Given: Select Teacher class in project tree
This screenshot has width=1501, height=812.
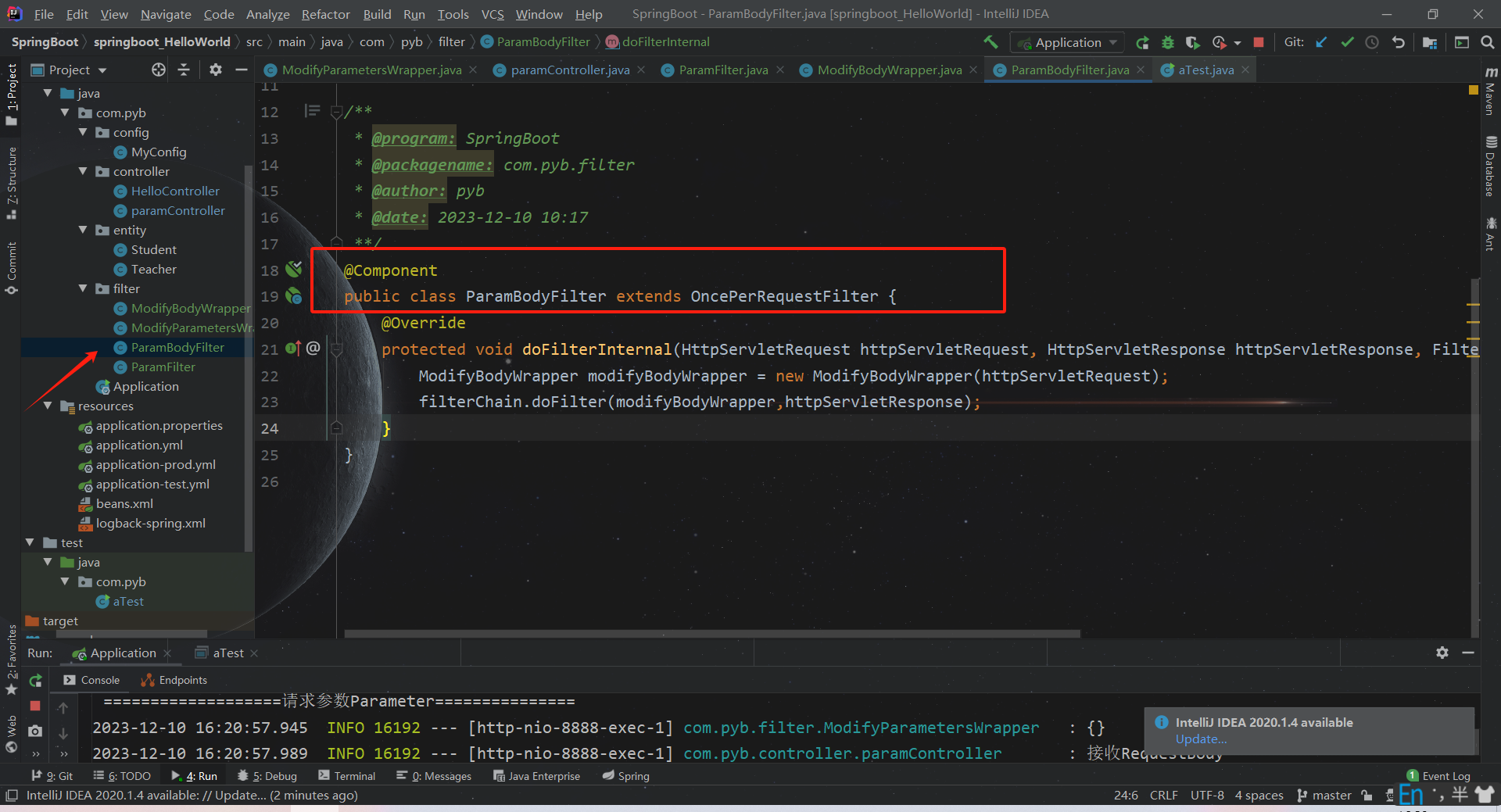Looking at the screenshot, I should (153, 269).
